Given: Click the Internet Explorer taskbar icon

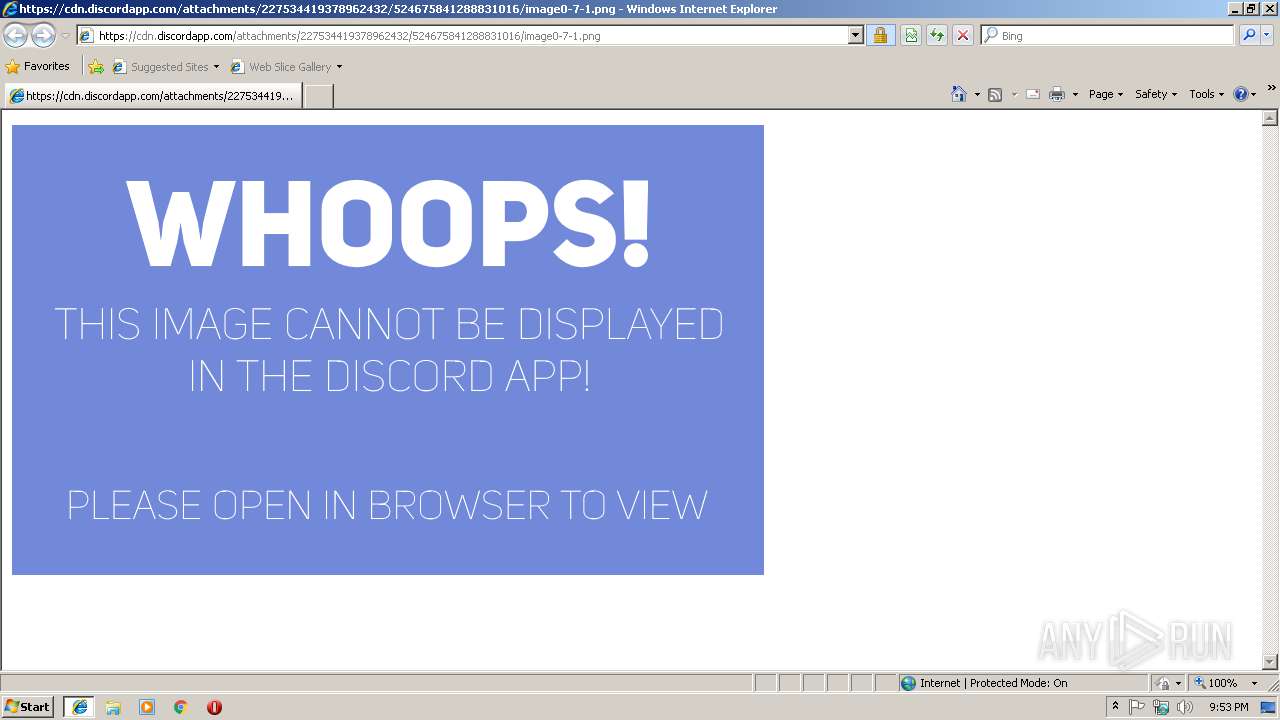Looking at the screenshot, I should click(x=79, y=707).
